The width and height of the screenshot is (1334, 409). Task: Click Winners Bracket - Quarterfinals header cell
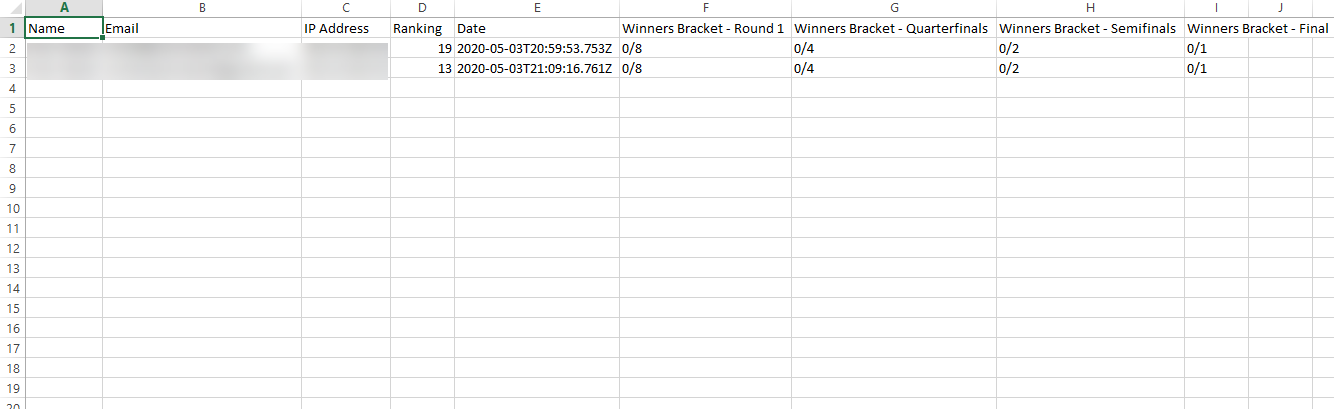894,28
